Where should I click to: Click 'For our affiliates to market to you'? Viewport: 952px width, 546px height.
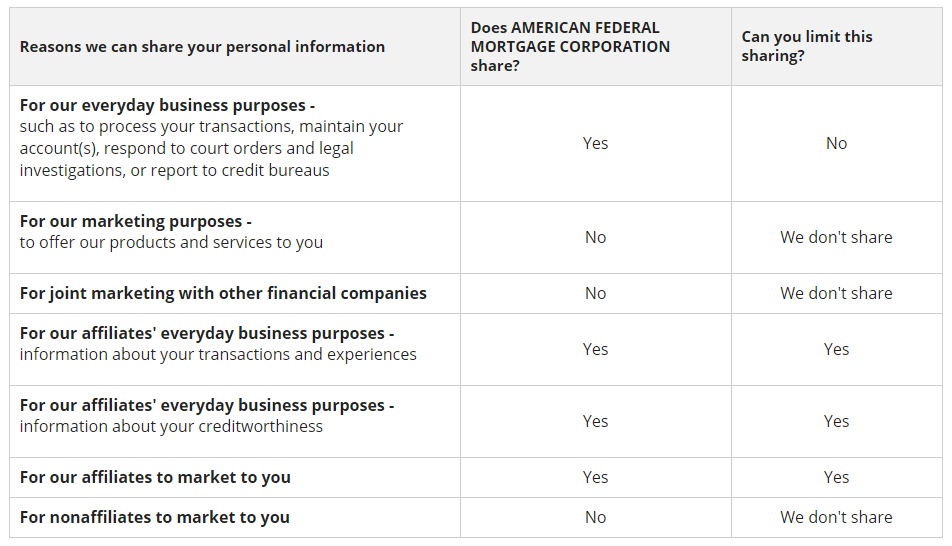155,477
